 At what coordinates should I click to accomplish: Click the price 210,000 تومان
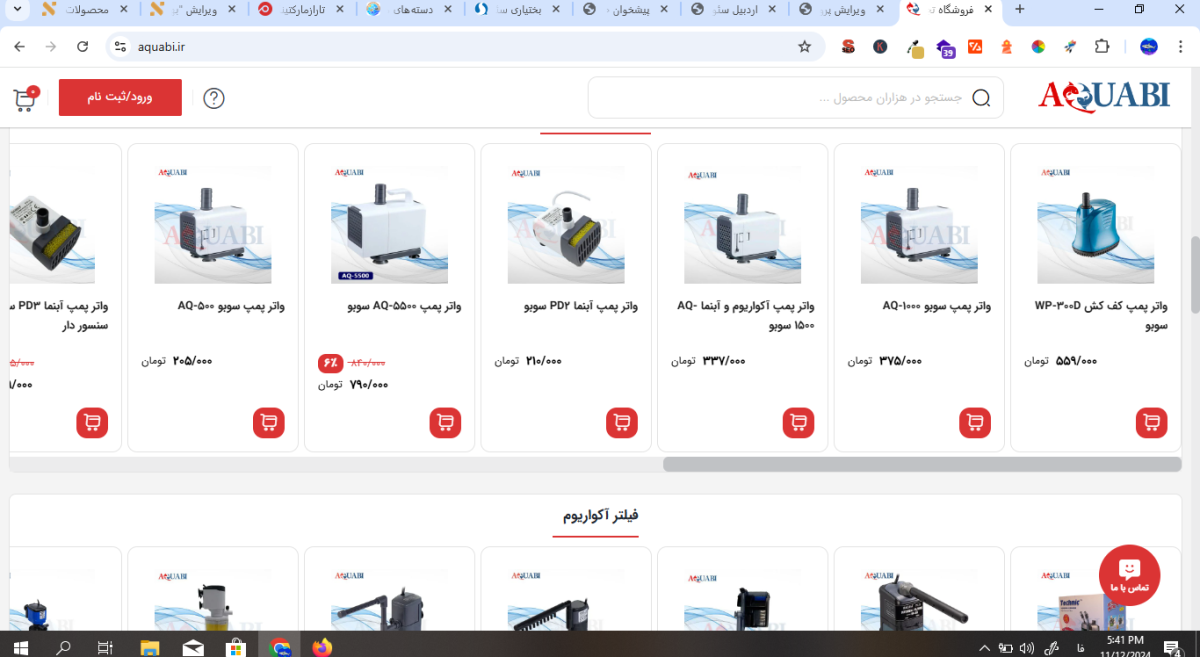(528, 361)
